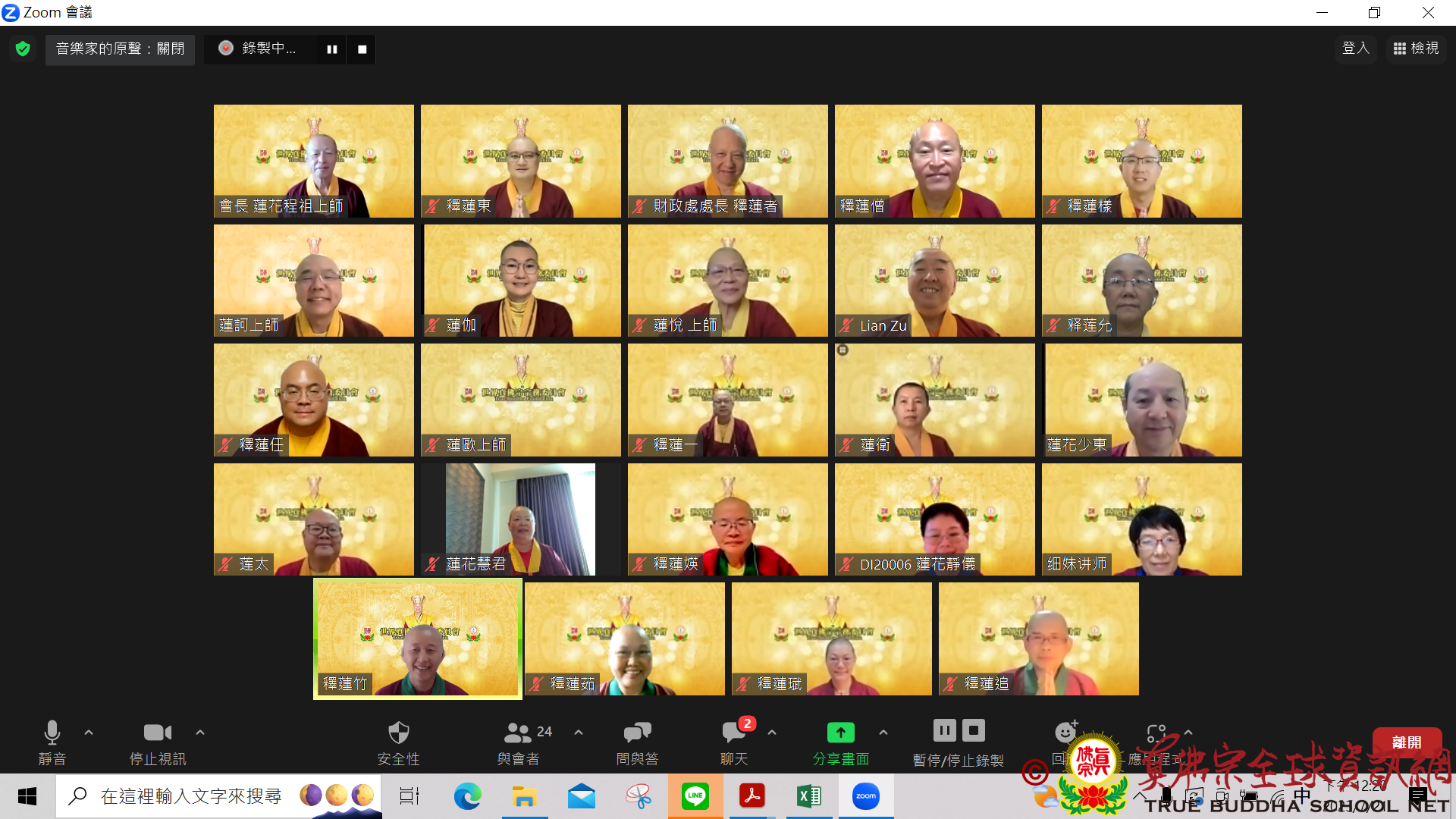The image size is (1456, 819).
Task: Click the red Leave (離開) button
Action: point(1407,742)
